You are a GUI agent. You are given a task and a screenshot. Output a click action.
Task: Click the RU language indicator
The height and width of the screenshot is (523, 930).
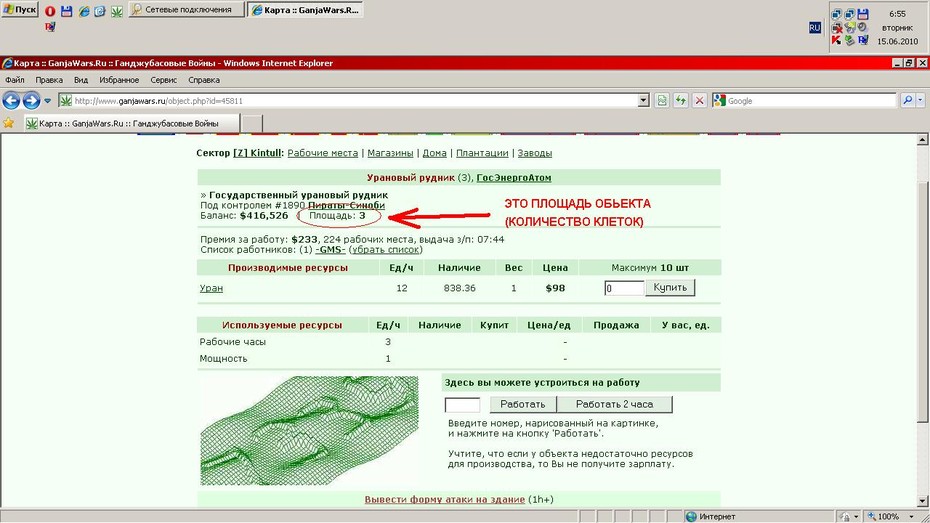coord(815,27)
